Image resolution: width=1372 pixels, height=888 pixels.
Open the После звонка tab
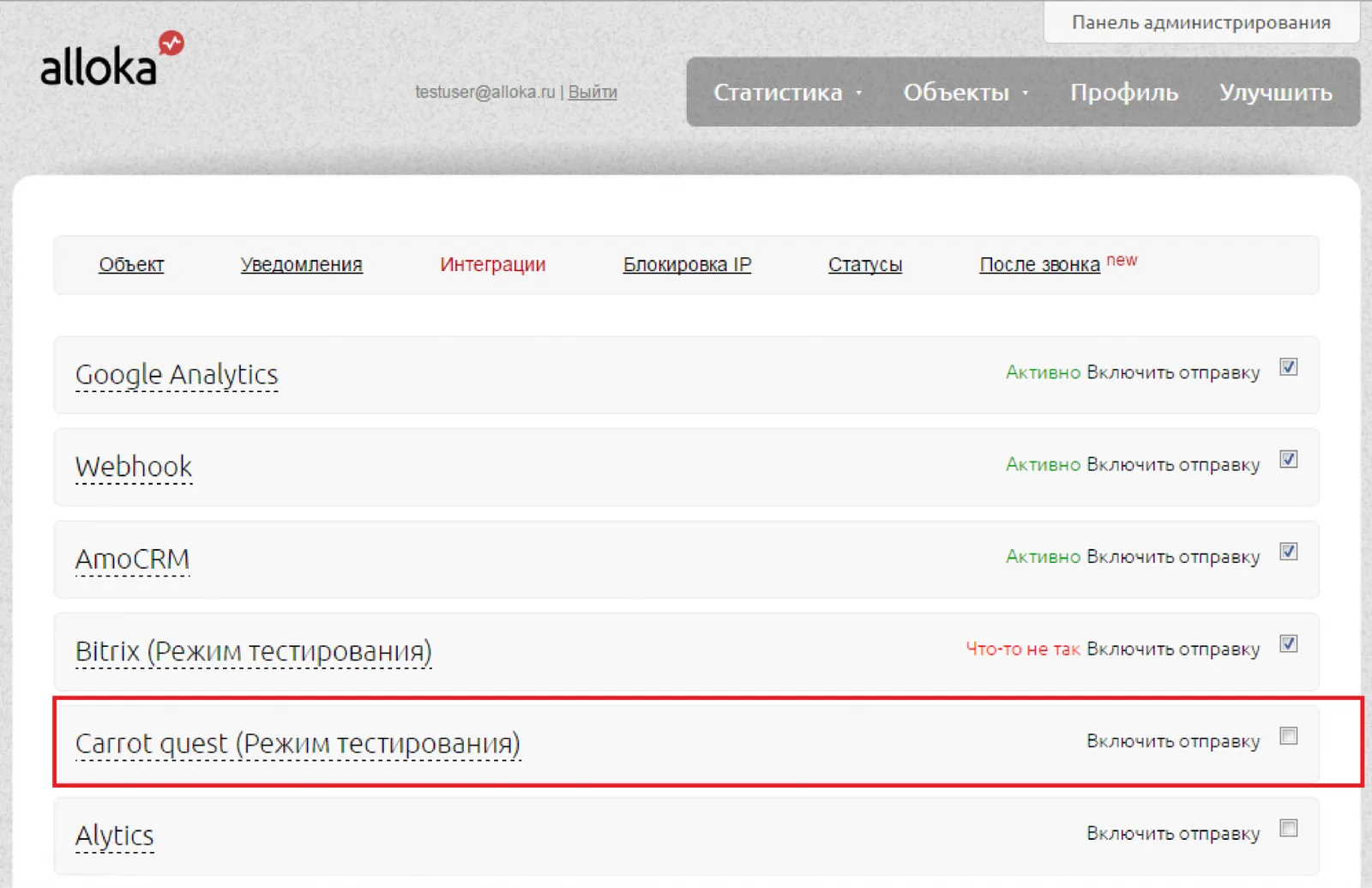[1039, 264]
